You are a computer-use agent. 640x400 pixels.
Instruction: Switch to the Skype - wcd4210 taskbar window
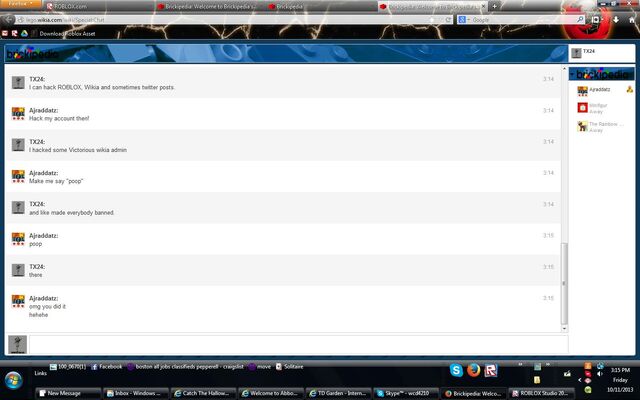[407, 393]
